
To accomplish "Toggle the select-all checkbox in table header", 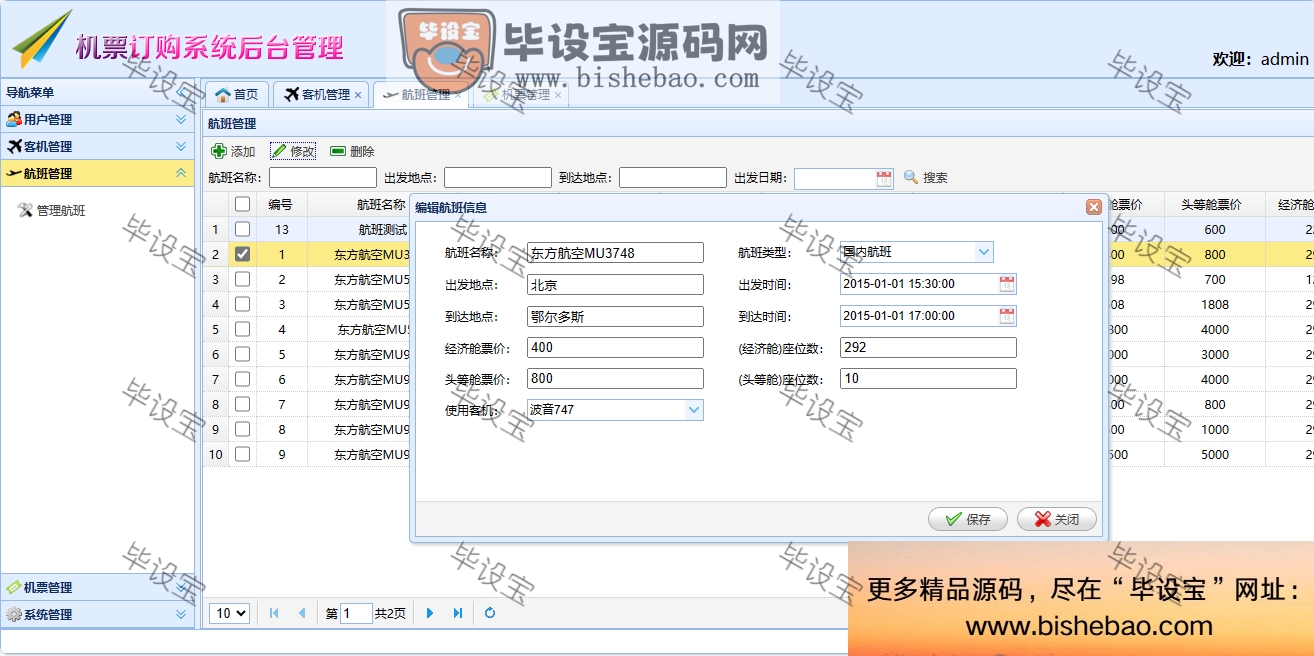I will coord(242,204).
